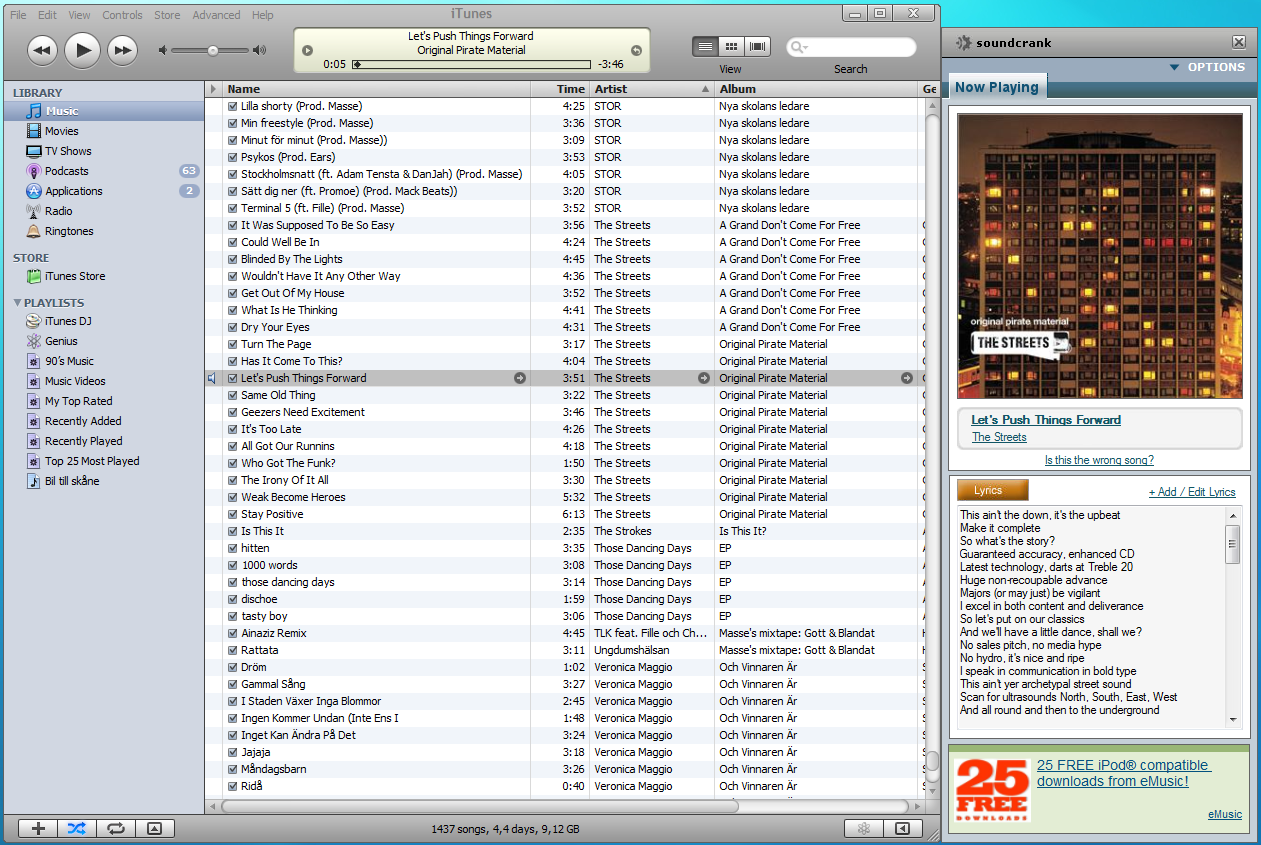Toggle checkbox for Could Well Be In
The height and width of the screenshot is (845, 1261).
[233, 242]
